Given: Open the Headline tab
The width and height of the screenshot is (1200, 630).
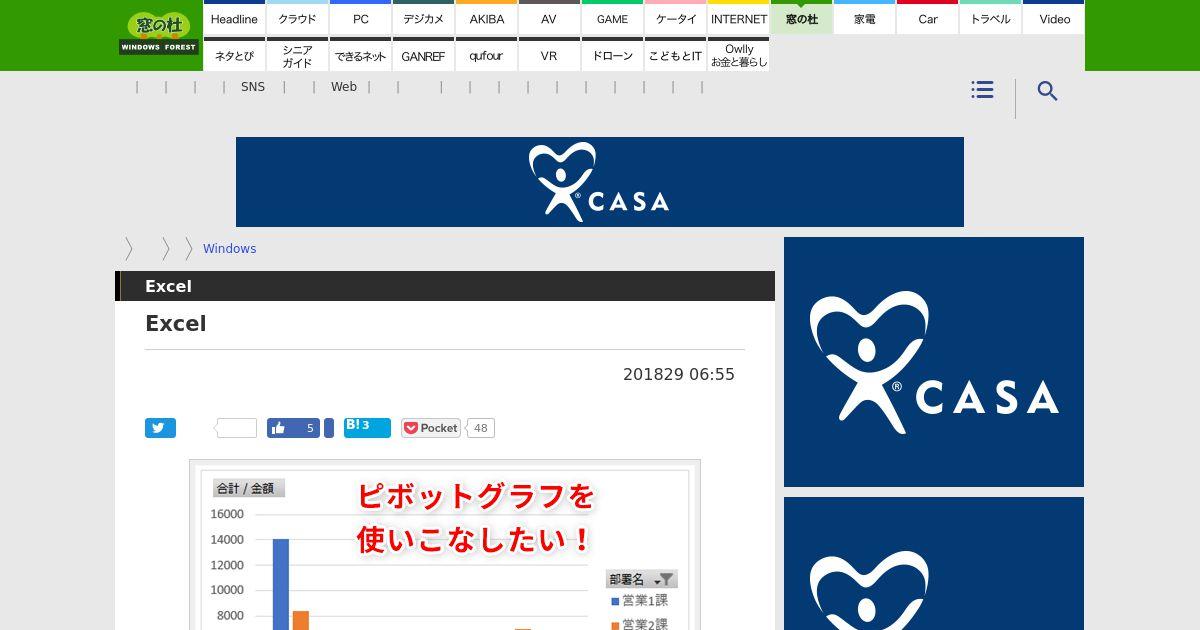Looking at the screenshot, I should pos(234,17).
